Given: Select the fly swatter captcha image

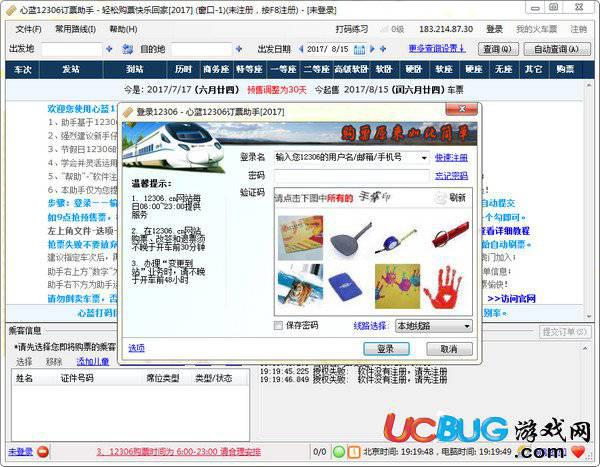Looking at the screenshot, I should (x=350, y=239).
